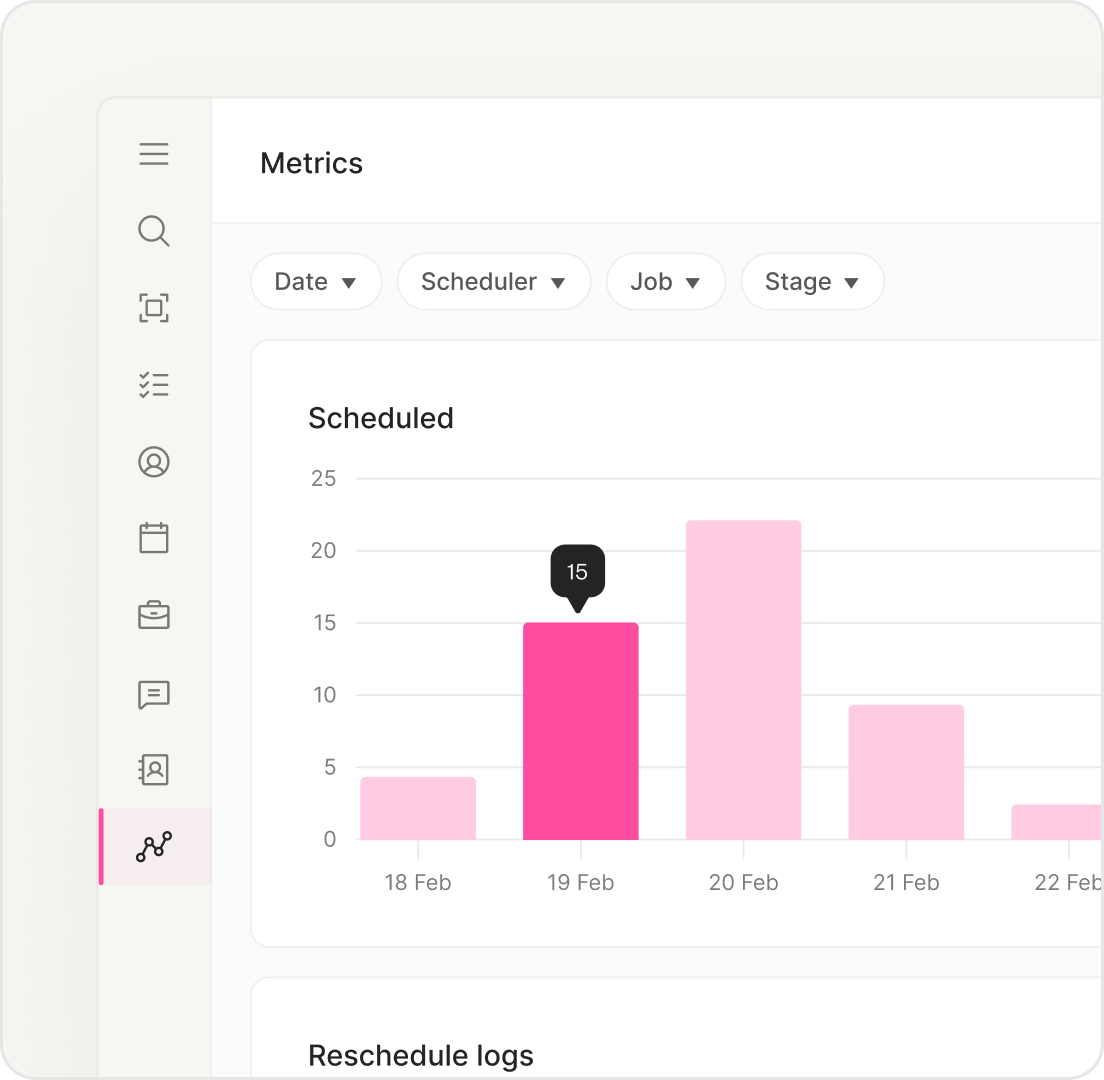Image resolution: width=1104 pixels, height=1080 pixels.
Task: Open the calendar icon in sidebar
Action: click(153, 538)
